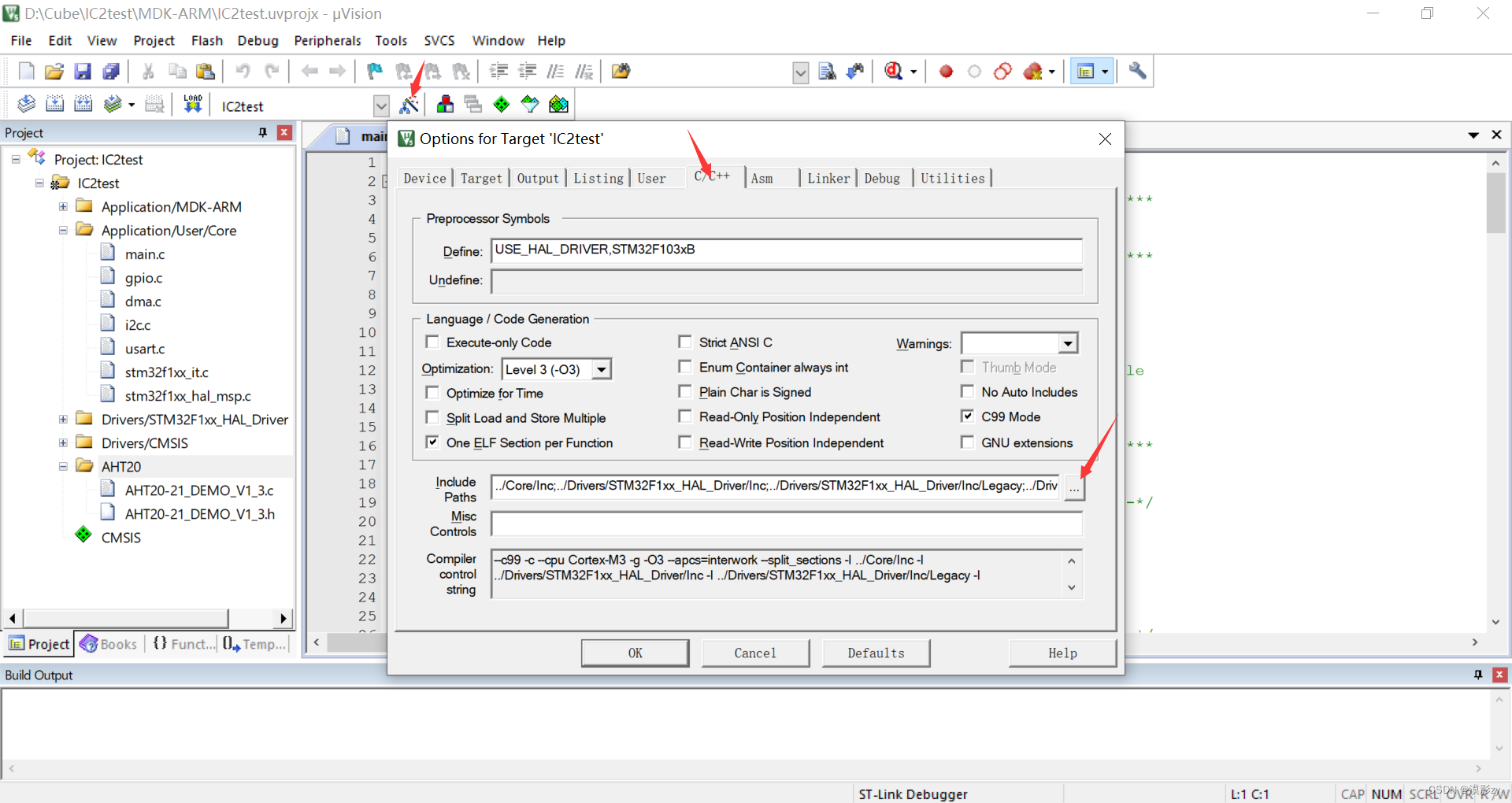Close the Options for Target dialog
The width and height of the screenshot is (1512, 803).
[x=1105, y=139]
